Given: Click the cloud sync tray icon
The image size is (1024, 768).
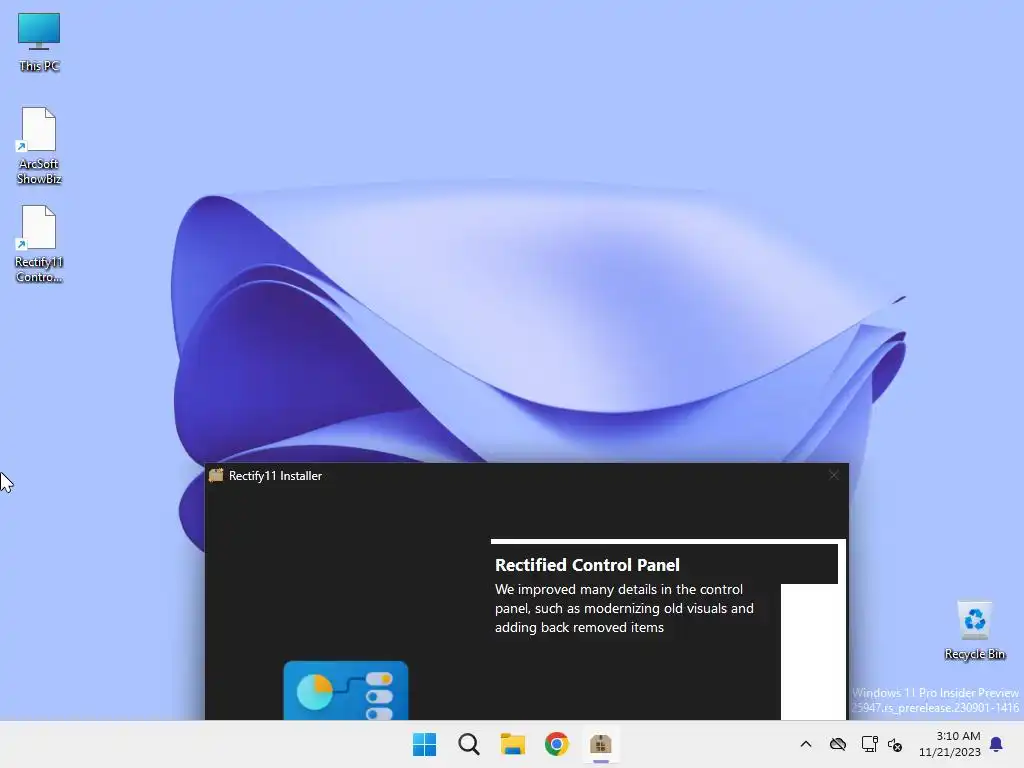Looking at the screenshot, I should (x=838, y=744).
